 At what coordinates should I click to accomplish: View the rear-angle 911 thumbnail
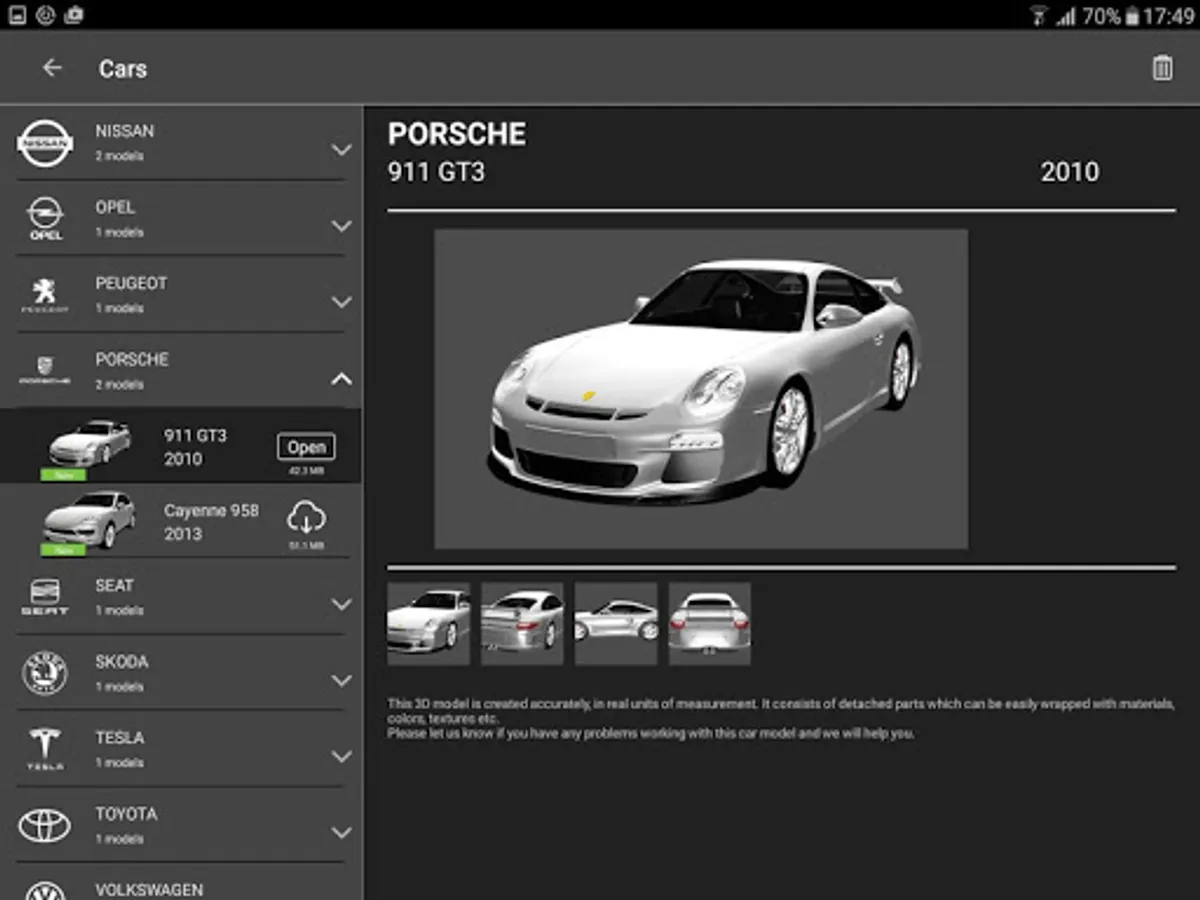[522, 624]
